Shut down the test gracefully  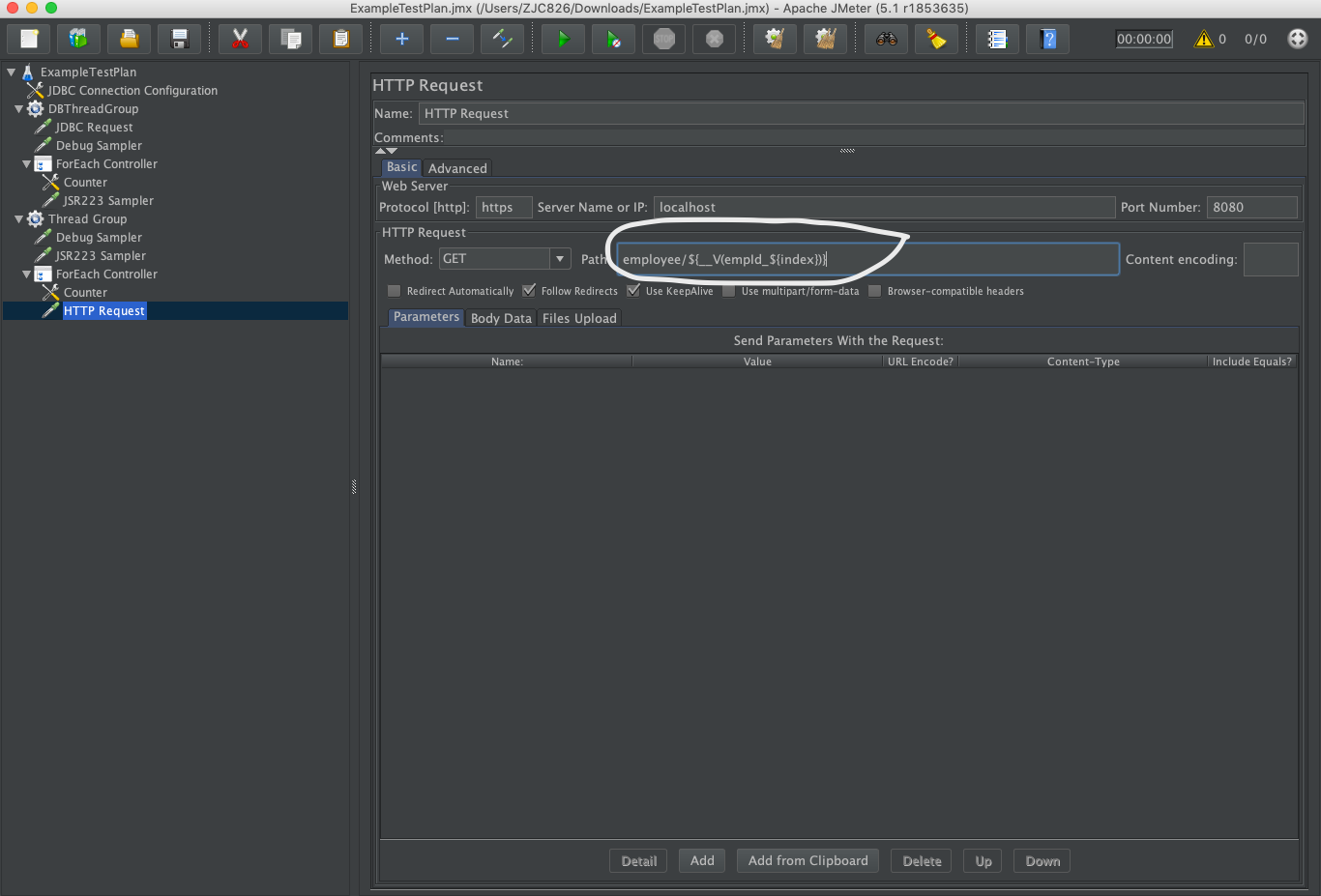click(x=714, y=39)
